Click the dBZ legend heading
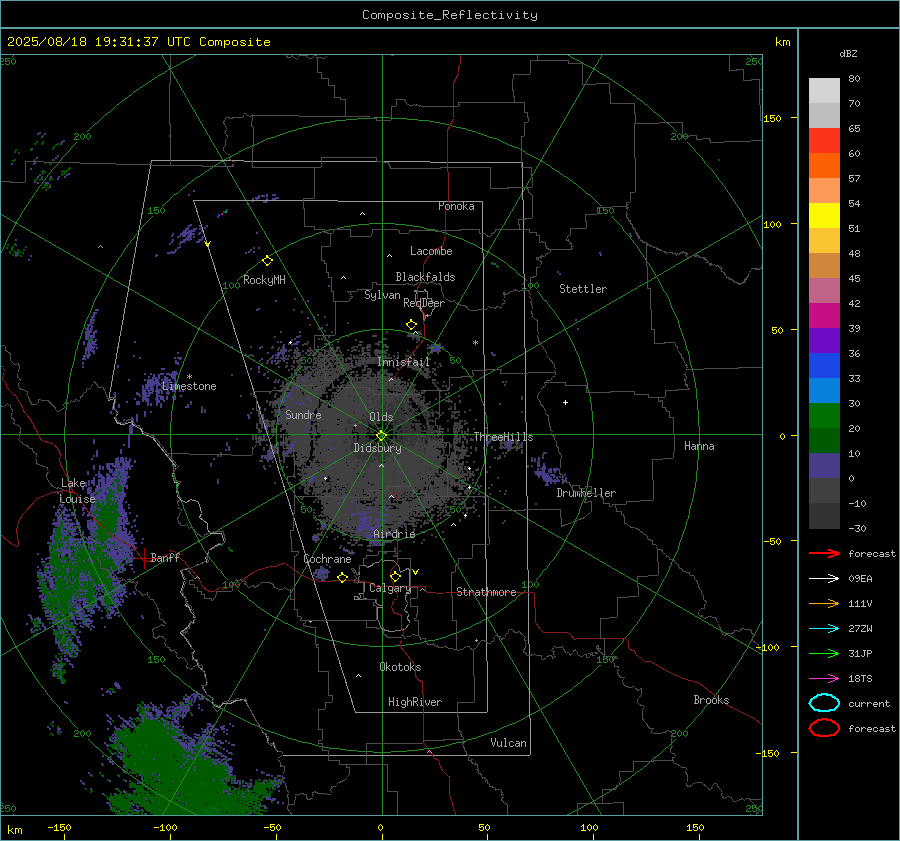 848,53
